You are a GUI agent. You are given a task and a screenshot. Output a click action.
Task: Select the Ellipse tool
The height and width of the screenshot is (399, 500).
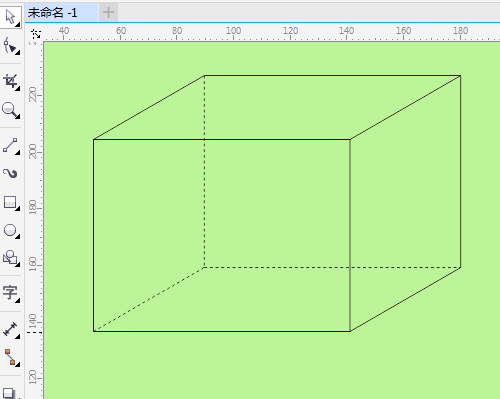[x=10, y=231]
